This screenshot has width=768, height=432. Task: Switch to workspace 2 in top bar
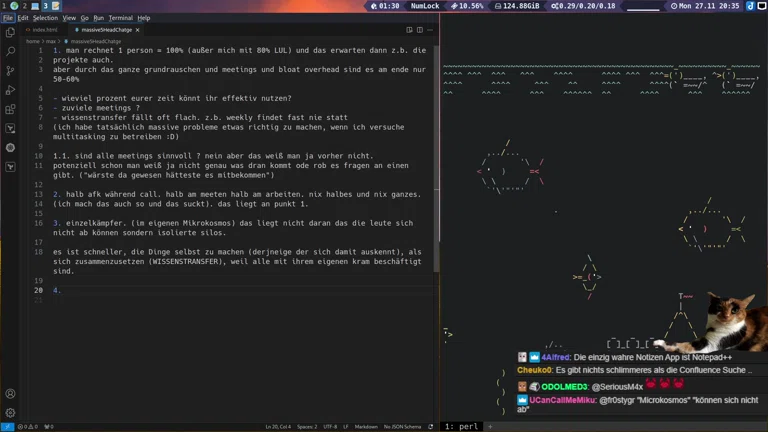click(x=31, y=6)
